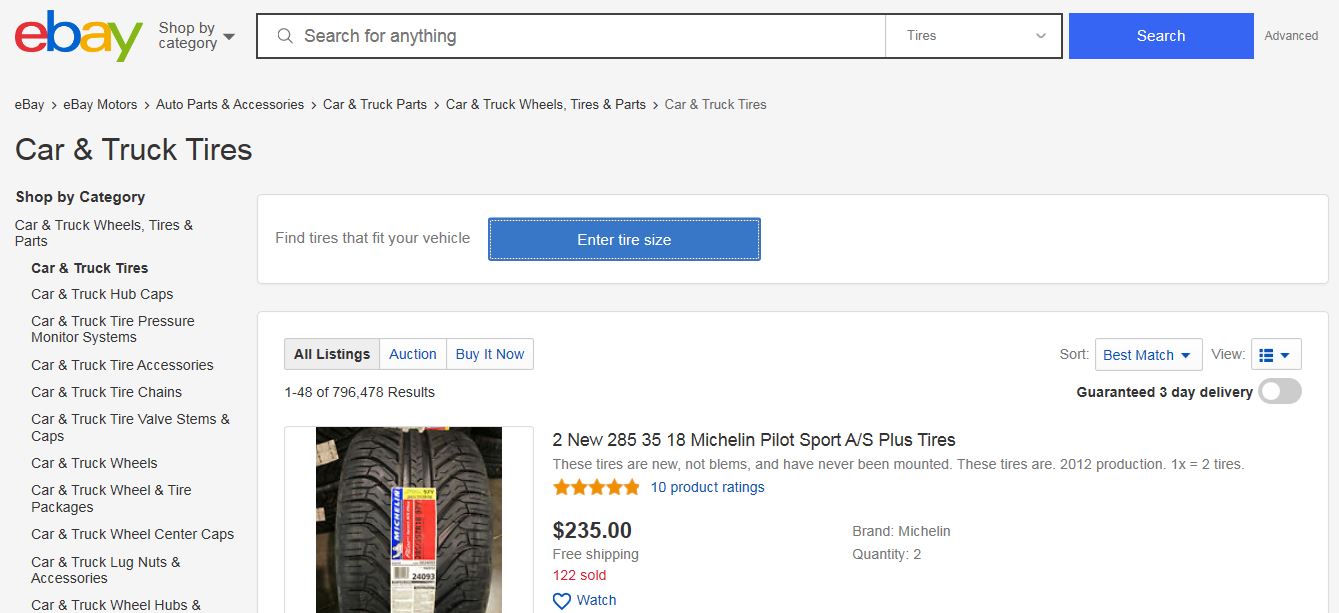1339x613 pixels.
Task: Click the heart Watch icon
Action: click(x=562, y=601)
